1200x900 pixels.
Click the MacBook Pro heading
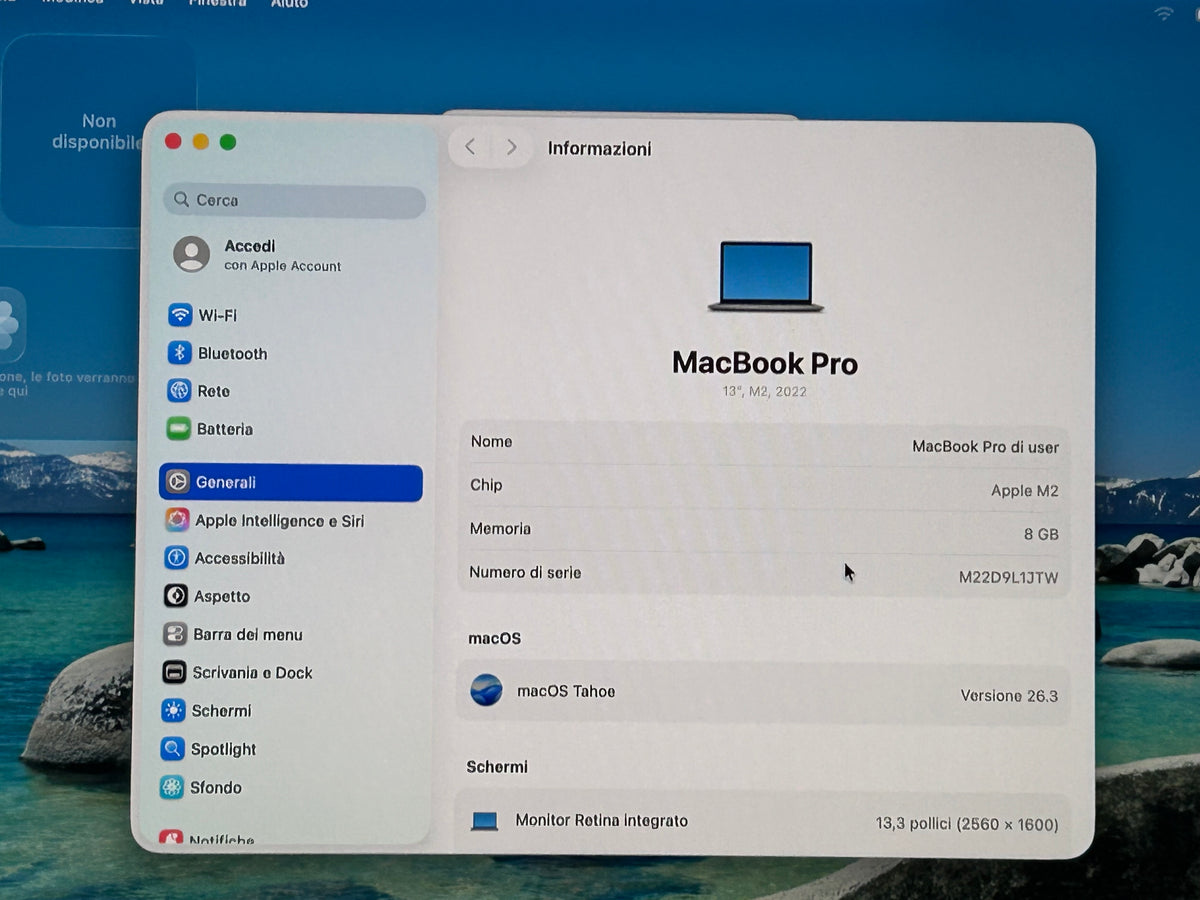coord(765,362)
